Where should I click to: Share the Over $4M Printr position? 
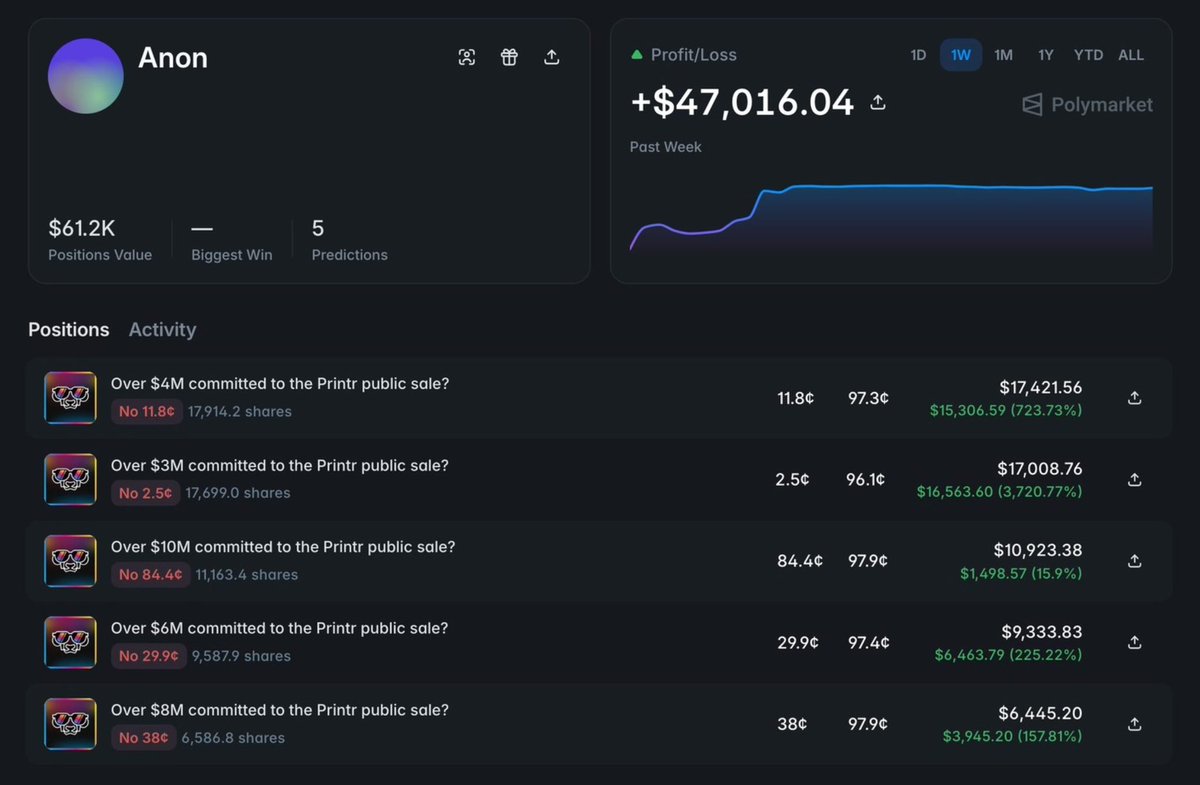coord(1134,398)
